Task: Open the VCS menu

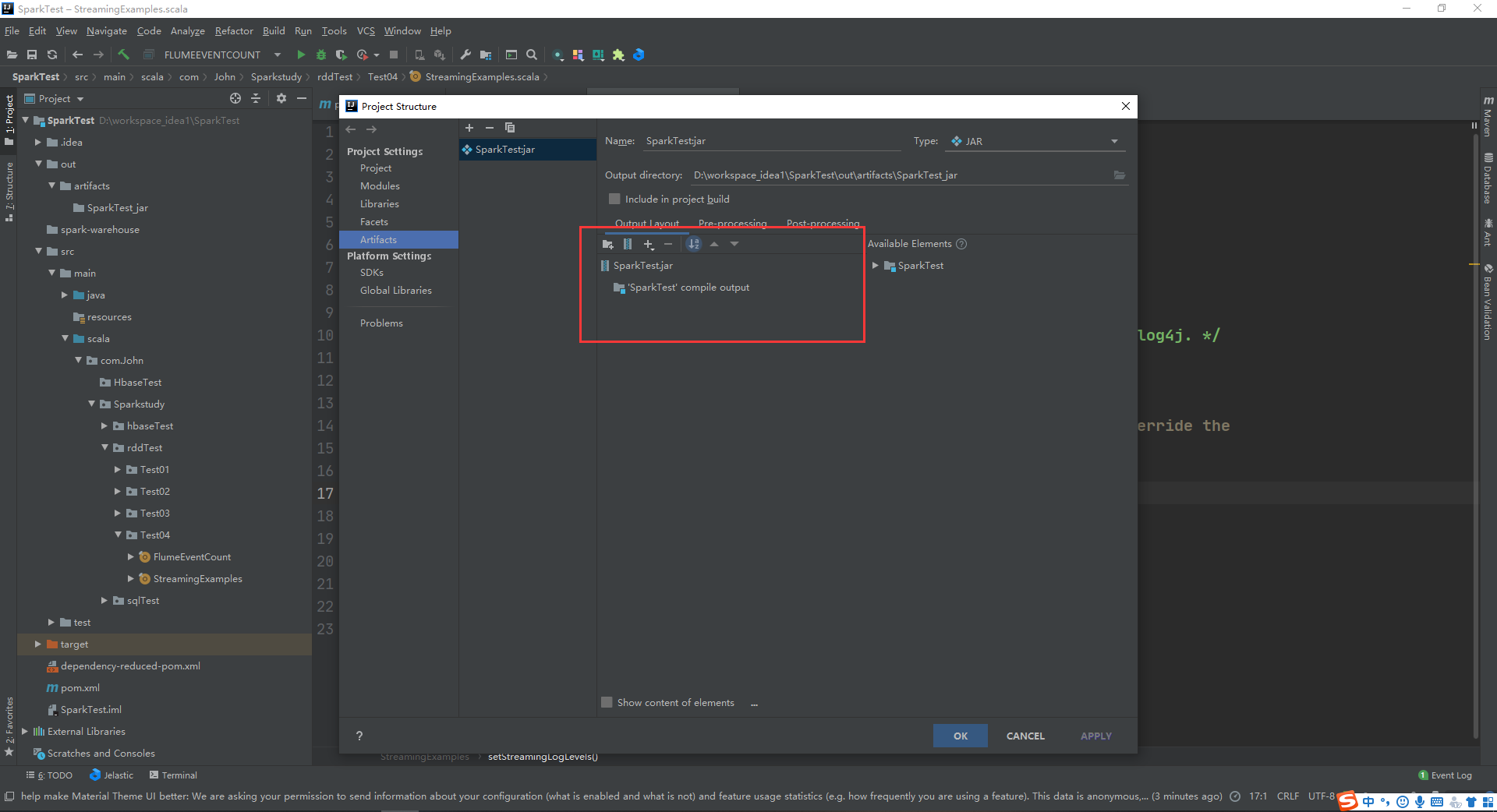Action: click(366, 31)
